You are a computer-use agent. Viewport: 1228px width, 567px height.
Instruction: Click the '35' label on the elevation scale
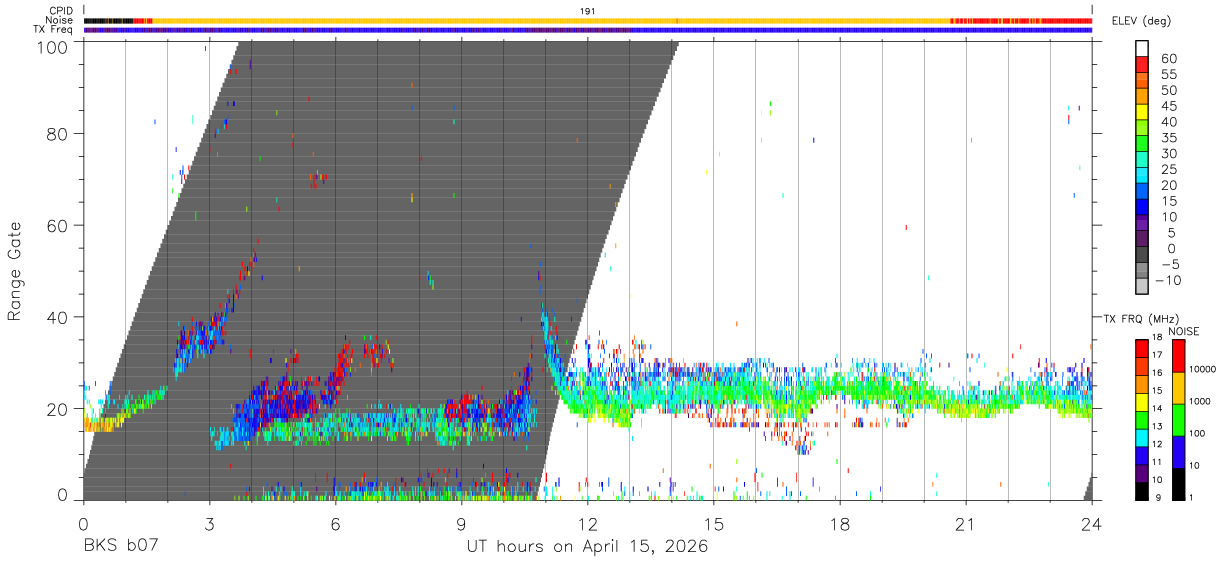click(1169, 138)
